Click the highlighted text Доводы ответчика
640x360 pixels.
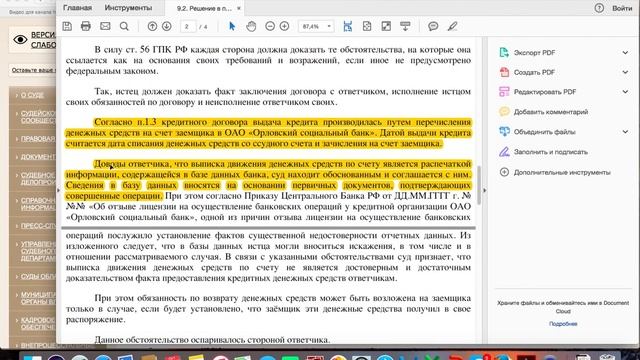tap(133, 164)
